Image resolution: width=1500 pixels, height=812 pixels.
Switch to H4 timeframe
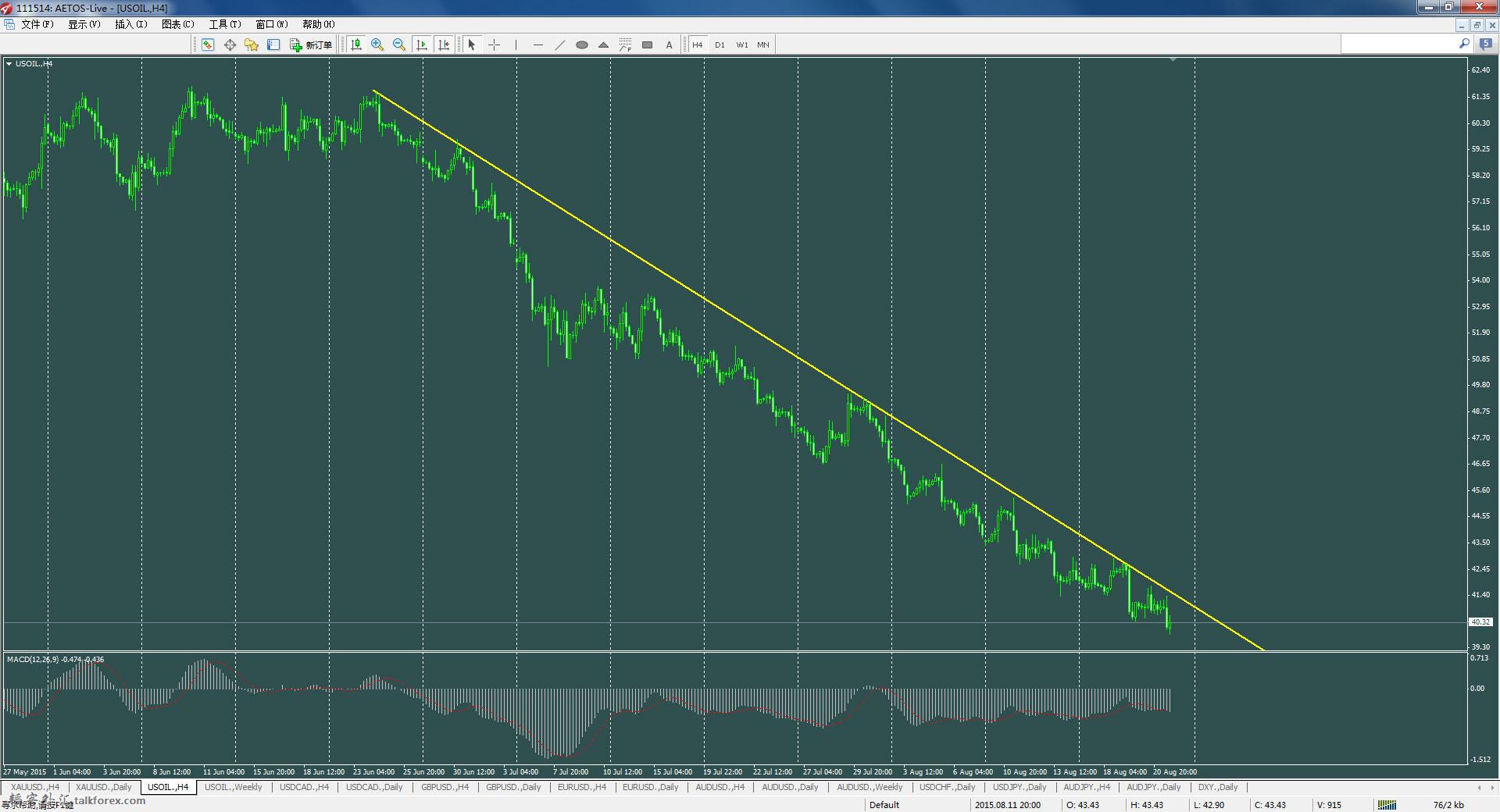[698, 45]
